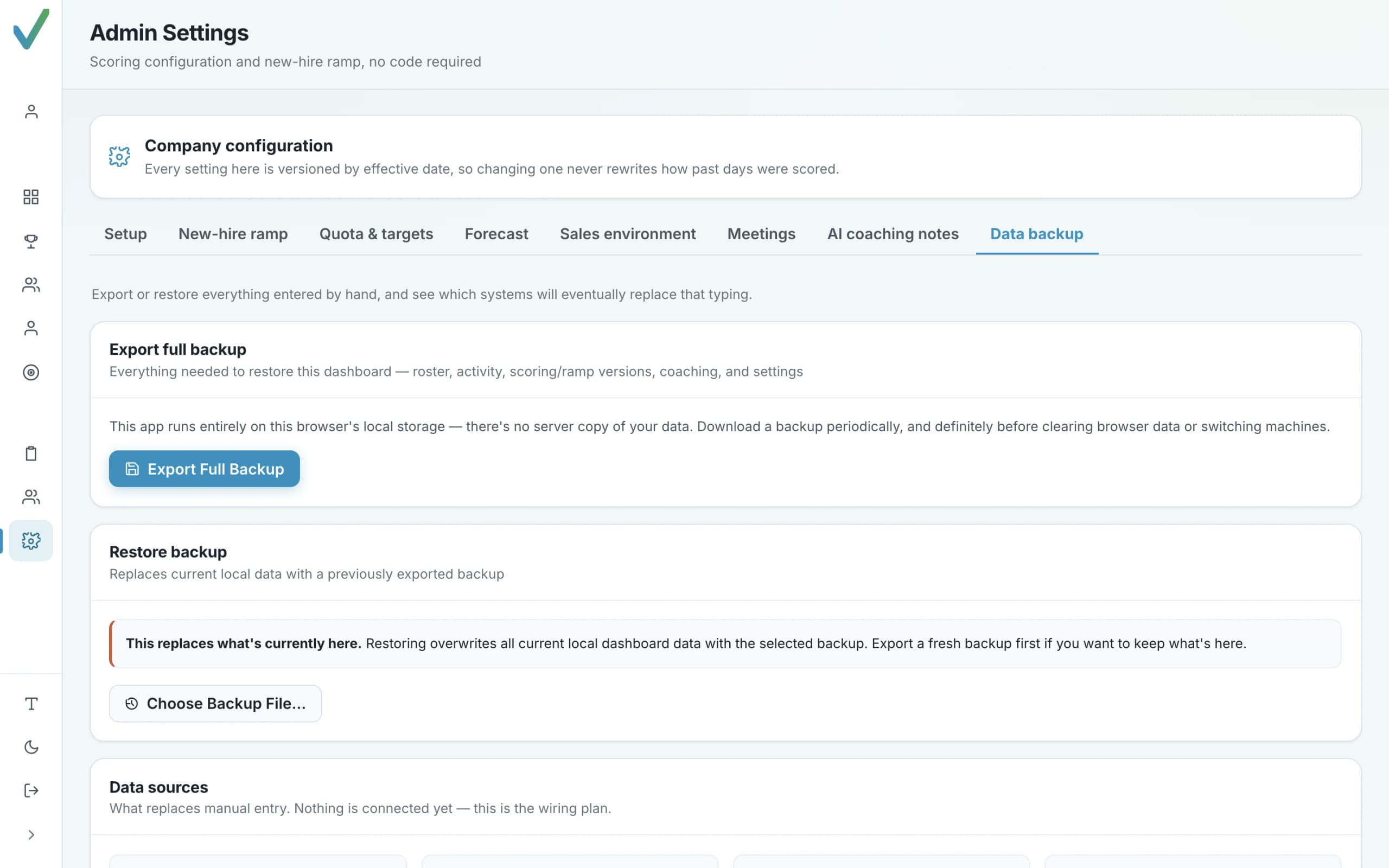Click the Export full backup heading
The height and width of the screenshot is (868, 1389).
pos(178,349)
